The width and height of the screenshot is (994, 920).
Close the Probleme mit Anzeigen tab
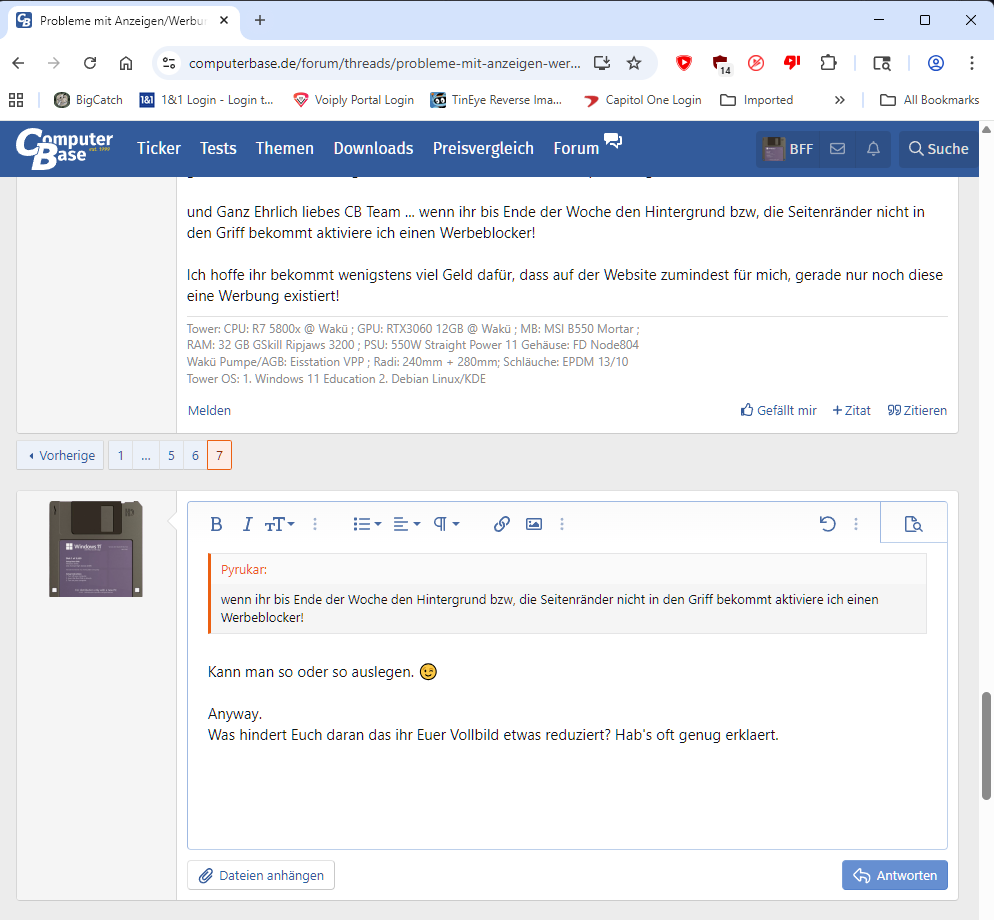[224, 20]
